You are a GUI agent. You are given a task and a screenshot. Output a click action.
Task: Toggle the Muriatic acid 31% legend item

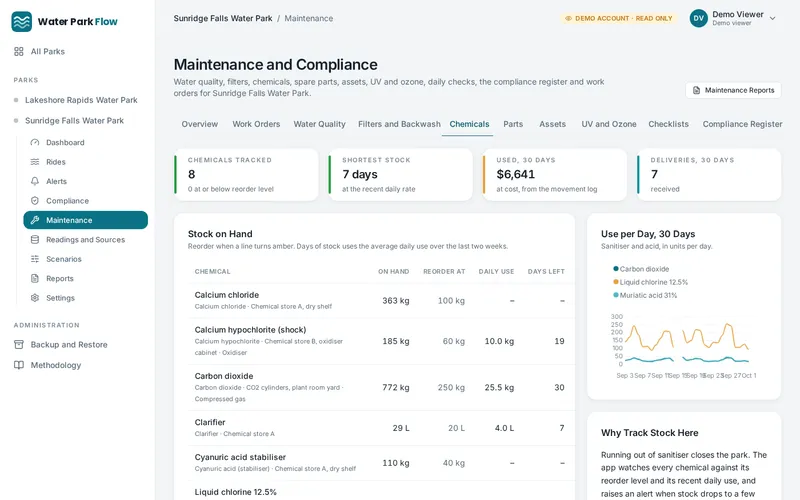pos(645,295)
